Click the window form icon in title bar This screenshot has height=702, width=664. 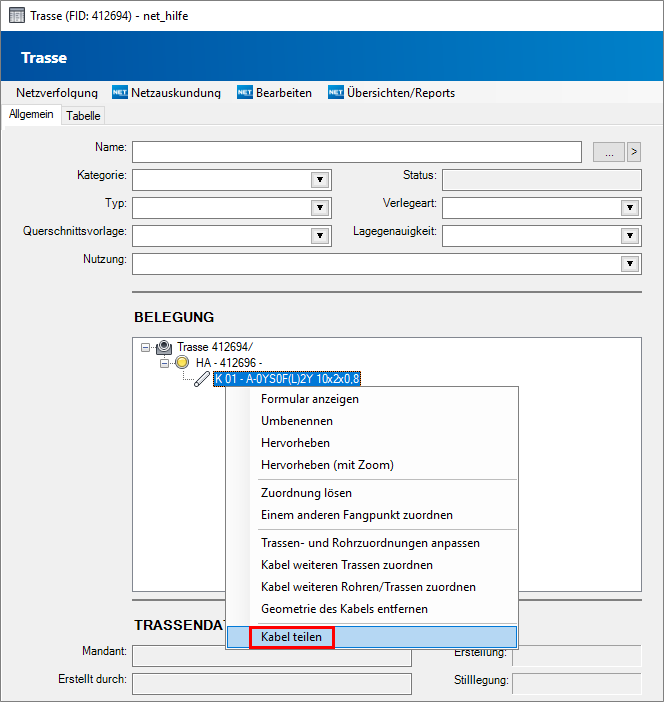[x=16, y=16]
